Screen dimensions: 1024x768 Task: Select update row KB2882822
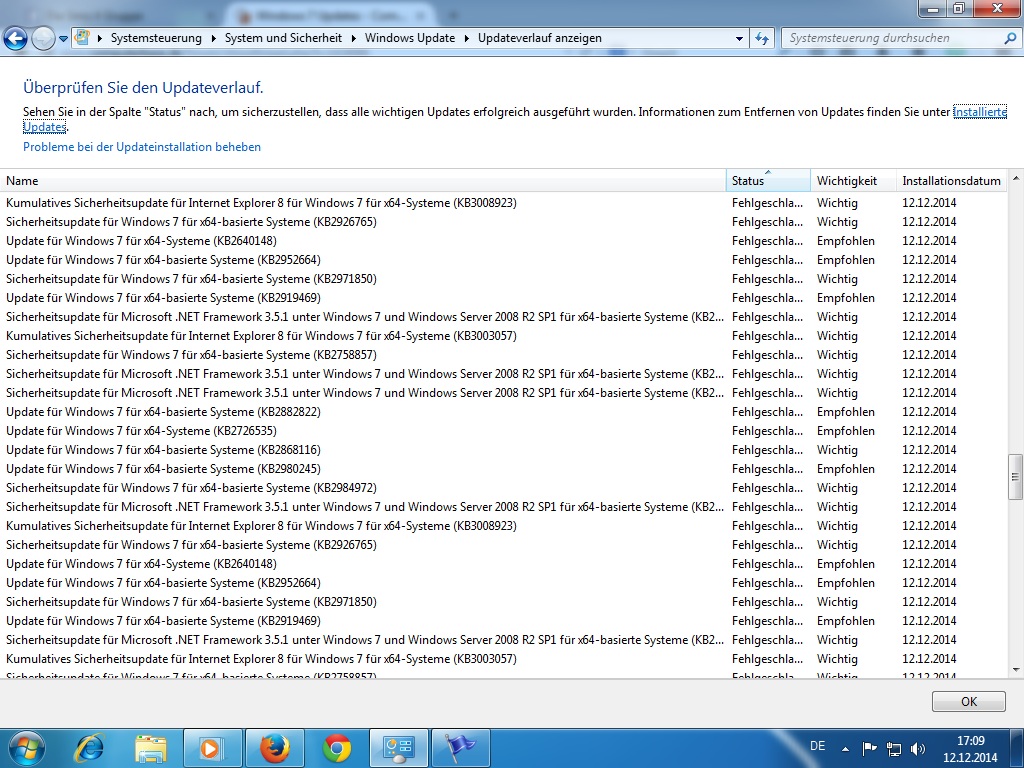click(x=504, y=412)
